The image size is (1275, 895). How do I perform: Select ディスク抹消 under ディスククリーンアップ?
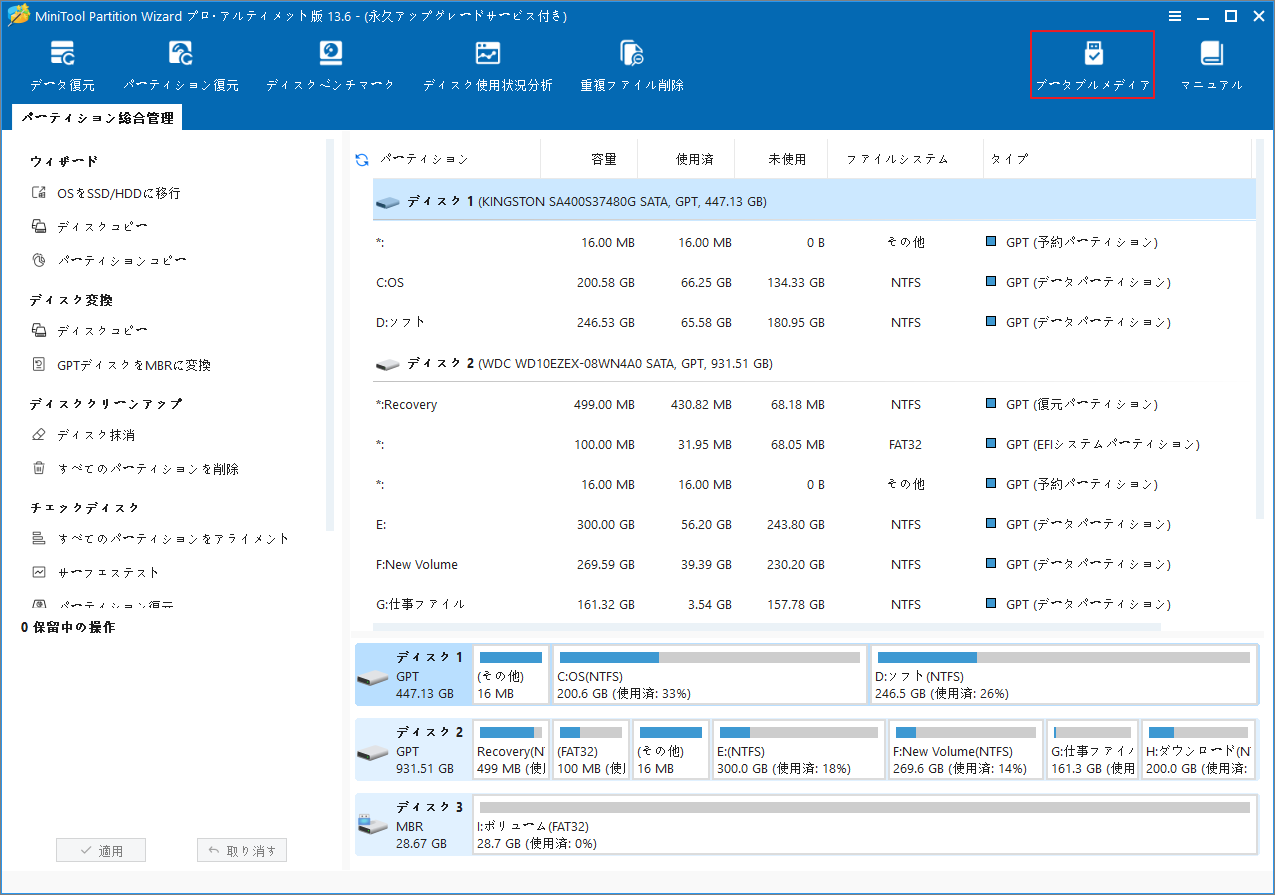[x=83, y=435]
